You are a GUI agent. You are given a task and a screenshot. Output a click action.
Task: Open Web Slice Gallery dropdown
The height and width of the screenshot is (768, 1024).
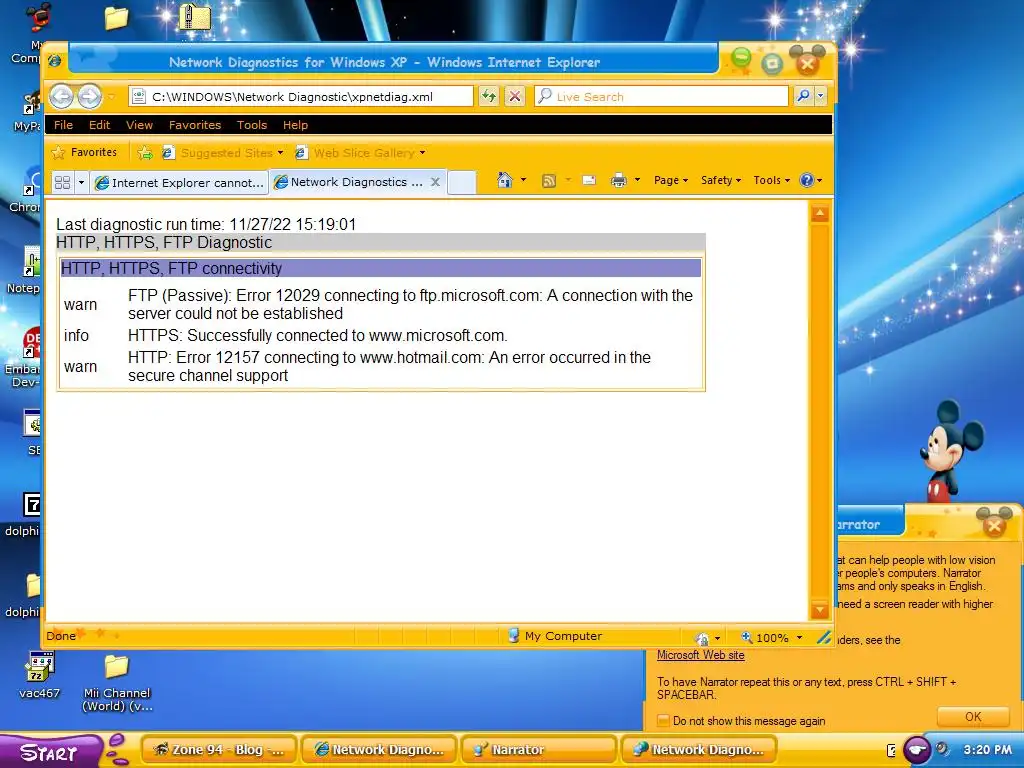(x=360, y=153)
